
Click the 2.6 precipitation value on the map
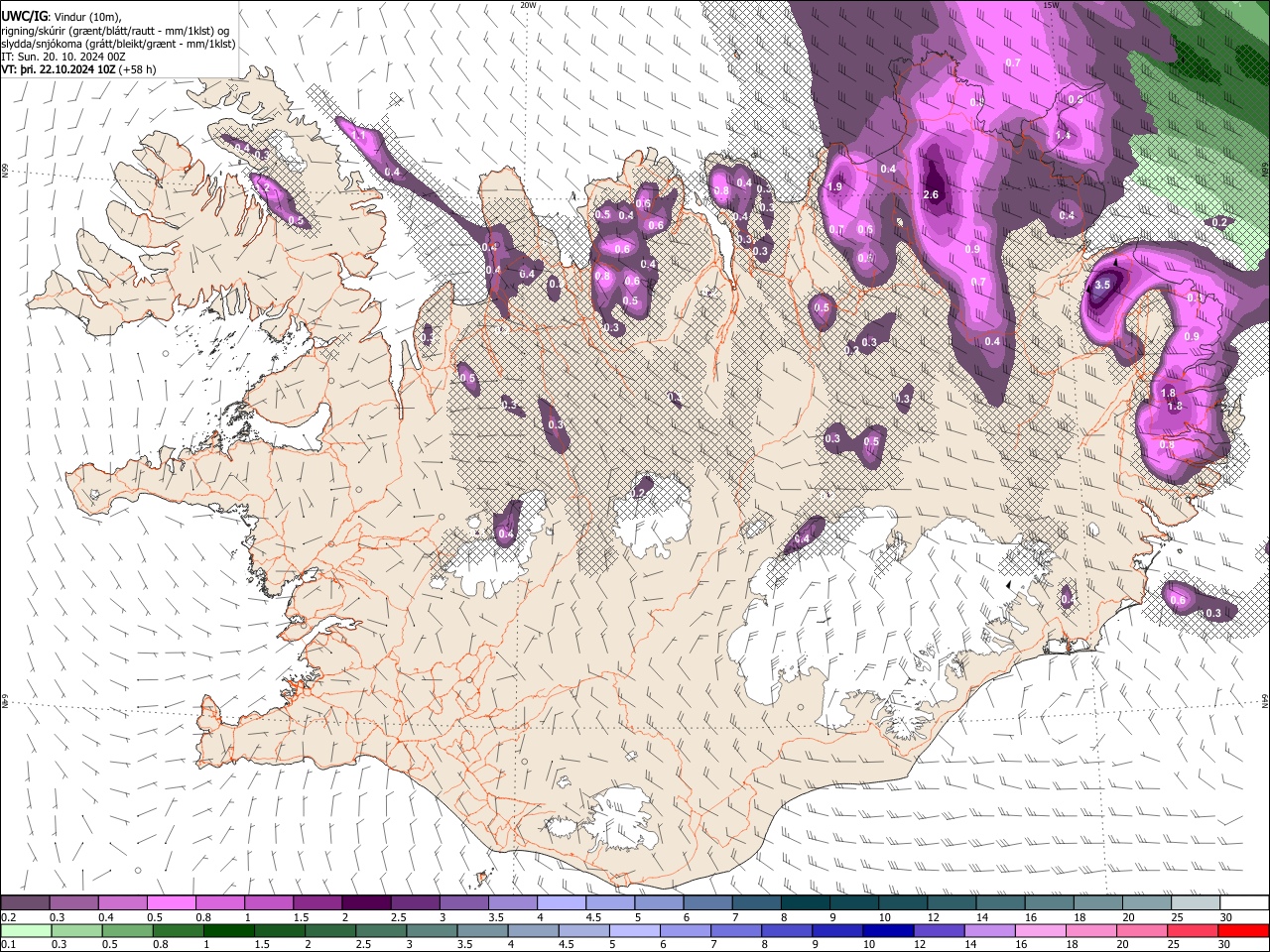(931, 194)
